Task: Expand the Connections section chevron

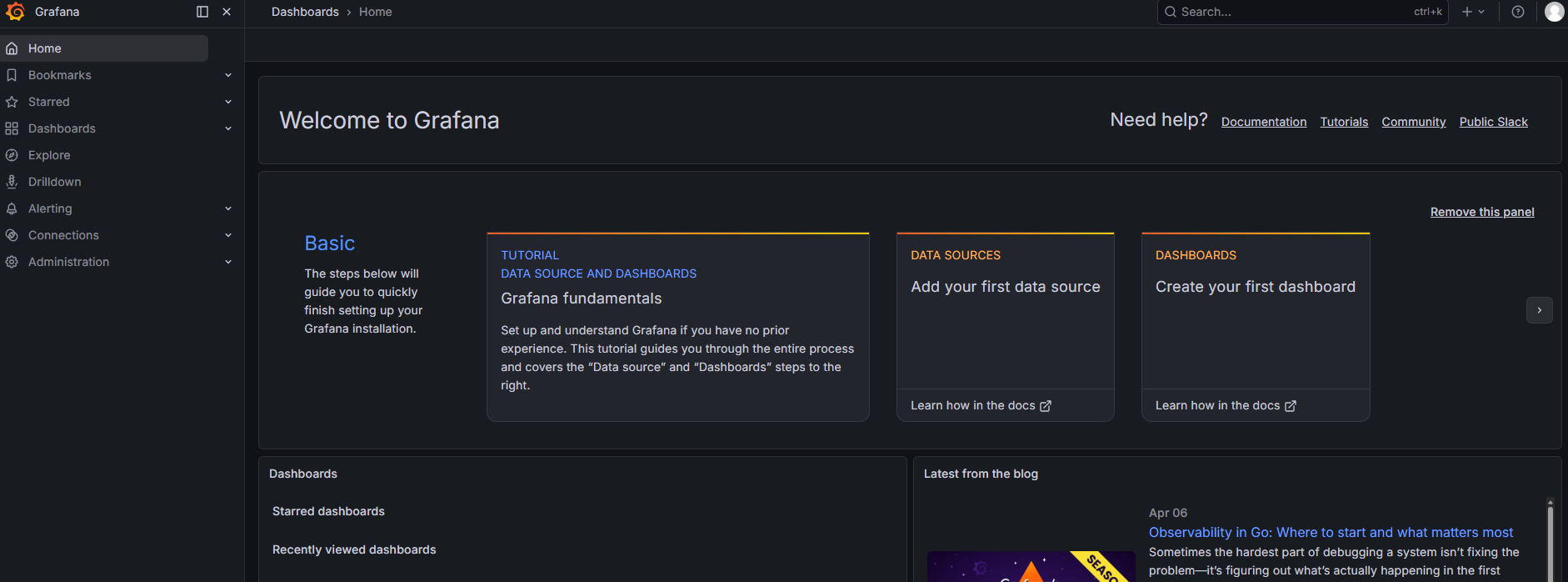Action: (x=228, y=235)
